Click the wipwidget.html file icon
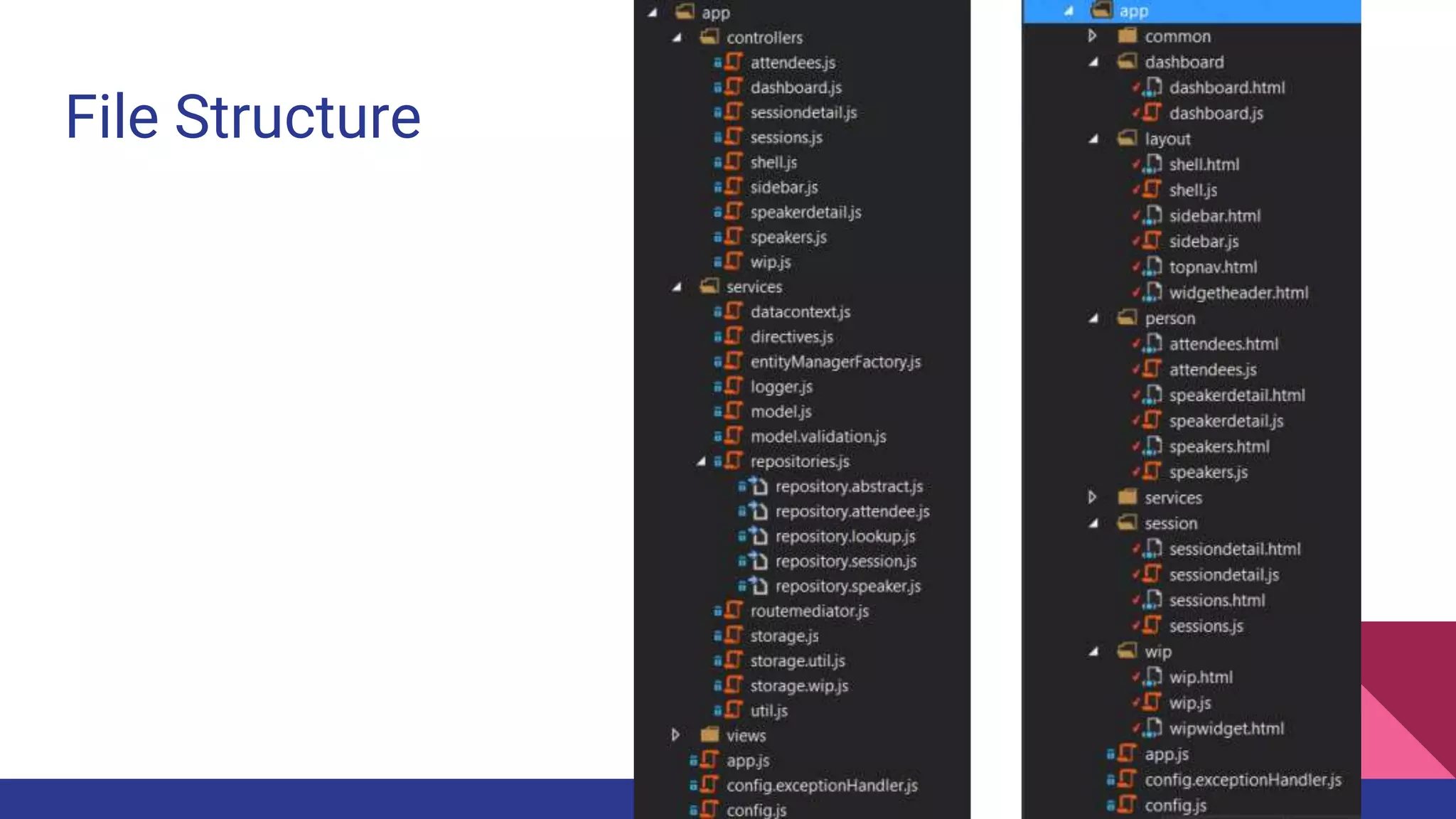Screen dimensions: 1456x819 tap(1153, 727)
